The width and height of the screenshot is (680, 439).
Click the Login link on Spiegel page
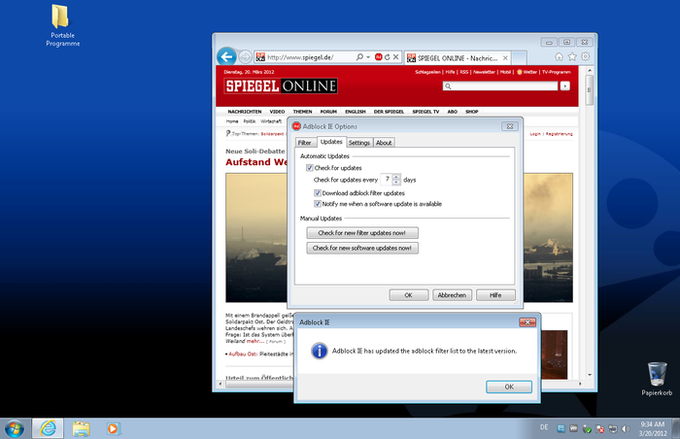click(535, 134)
